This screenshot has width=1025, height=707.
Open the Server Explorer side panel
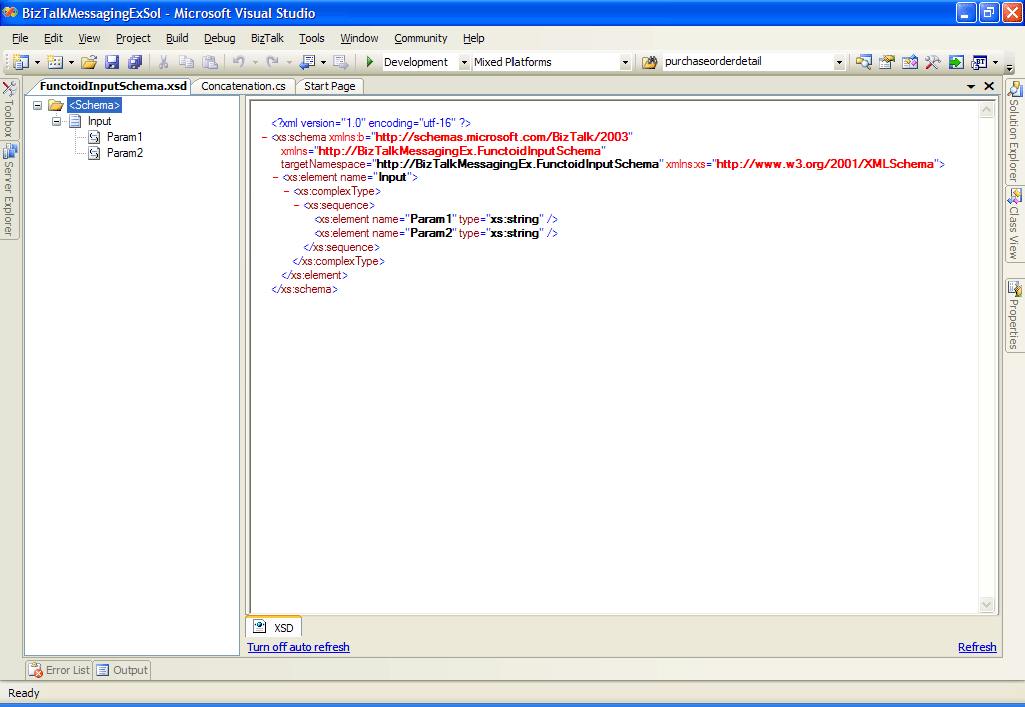pyautogui.click(x=9, y=189)
